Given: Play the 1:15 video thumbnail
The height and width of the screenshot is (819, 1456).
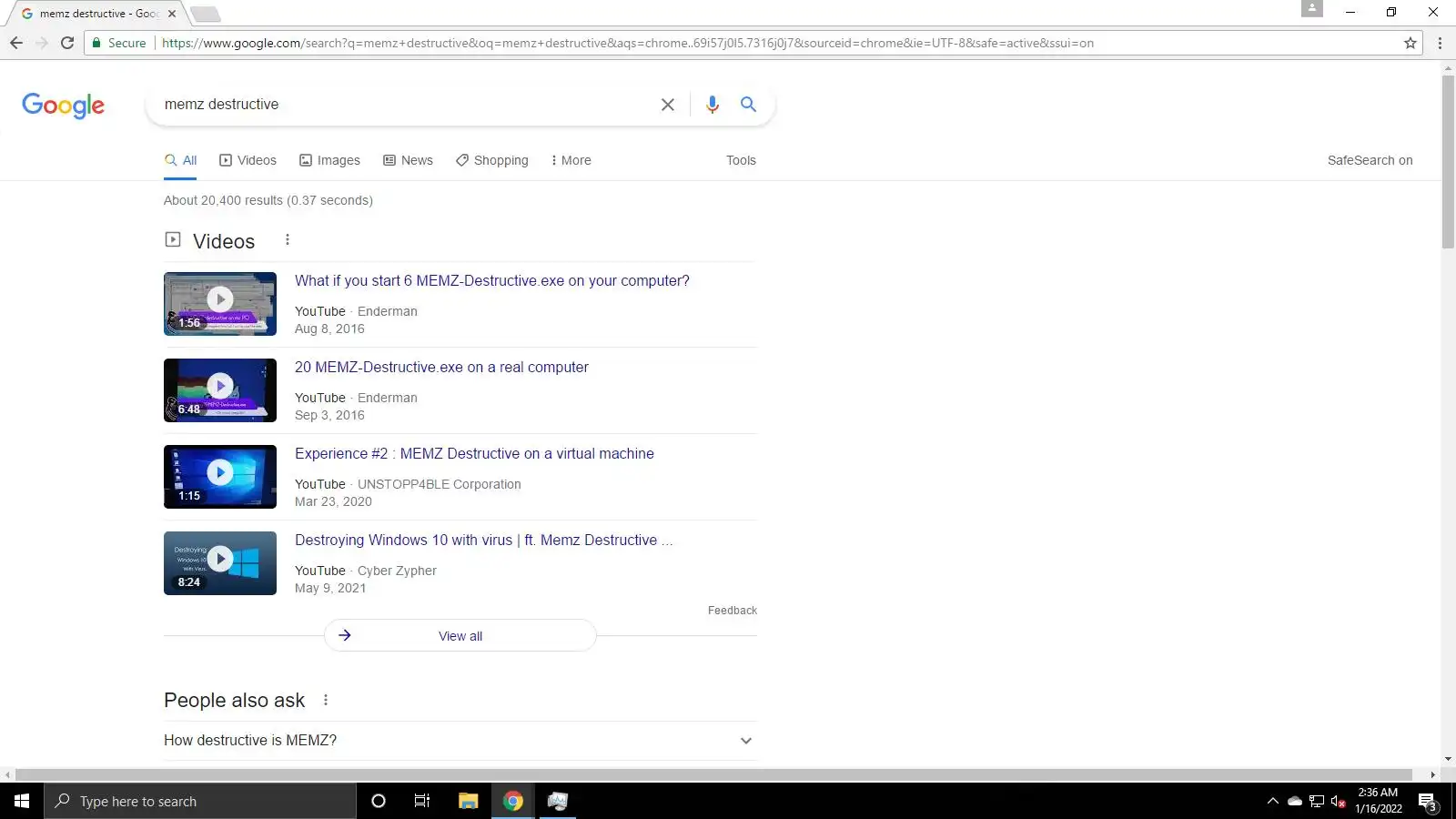Looking at the screenshot, I should [x=220, y=477].
